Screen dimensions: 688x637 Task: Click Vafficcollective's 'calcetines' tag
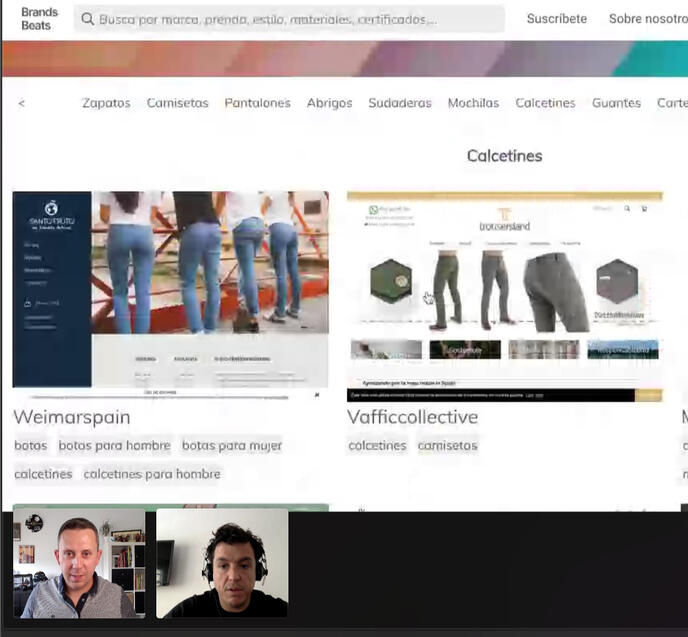pyautogui.click(x=377, y=445)
